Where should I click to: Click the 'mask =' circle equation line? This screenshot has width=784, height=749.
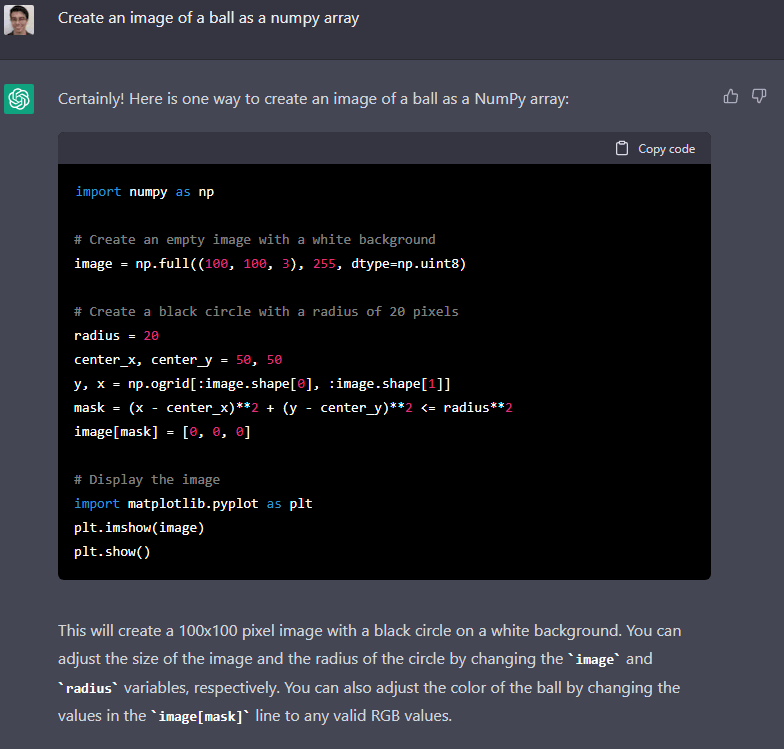click(293, 407)
